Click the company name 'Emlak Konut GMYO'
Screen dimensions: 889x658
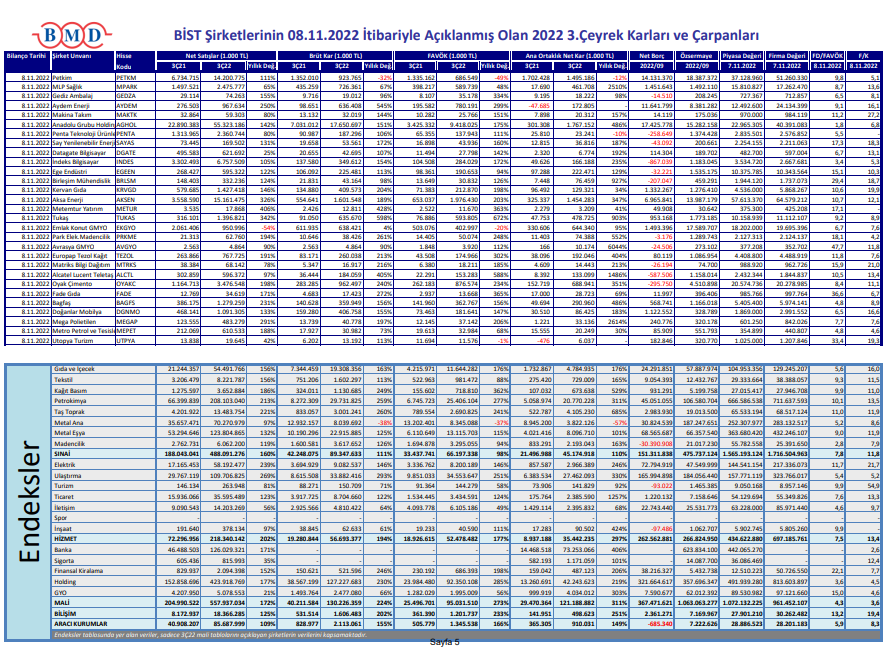click(80, 228)
